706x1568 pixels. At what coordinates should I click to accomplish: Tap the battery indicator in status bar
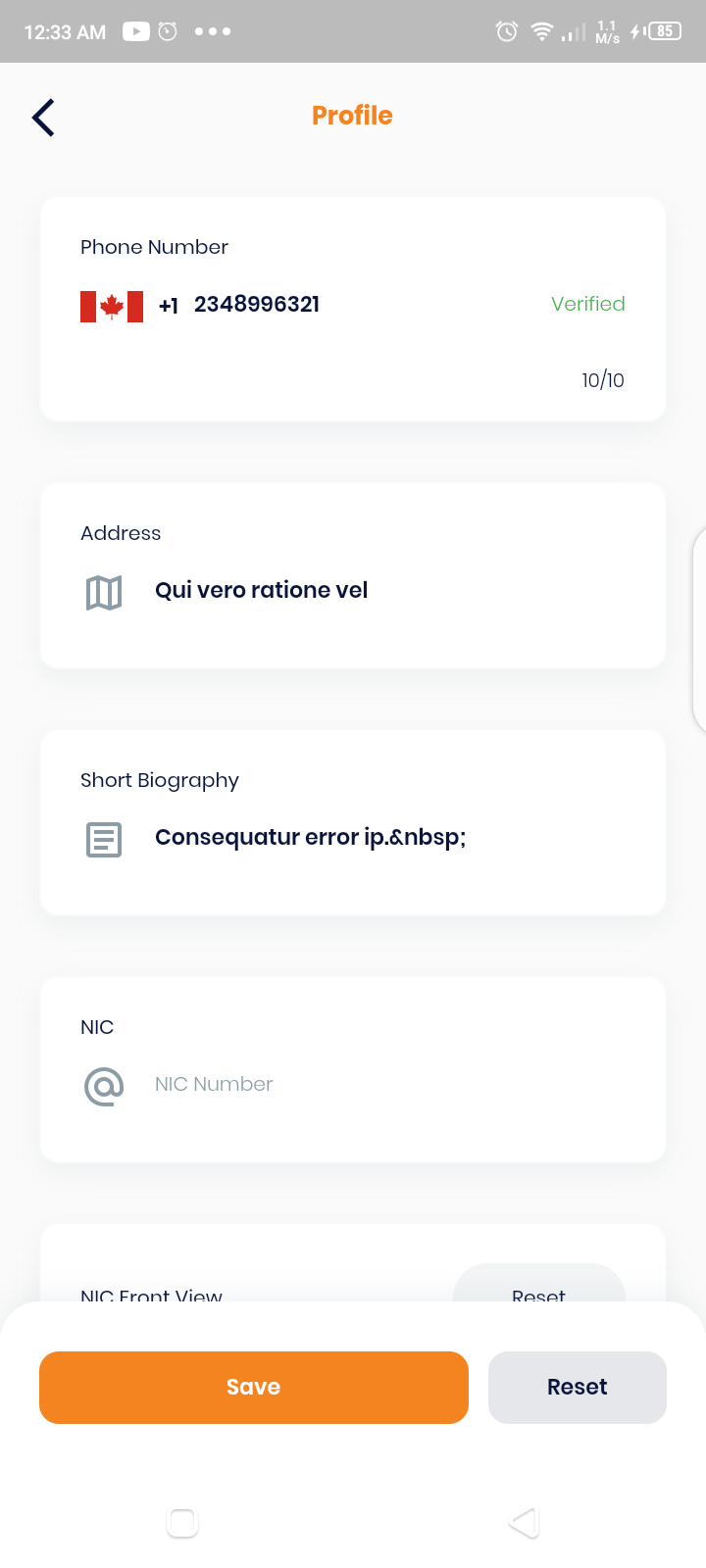tap(664, 31)
